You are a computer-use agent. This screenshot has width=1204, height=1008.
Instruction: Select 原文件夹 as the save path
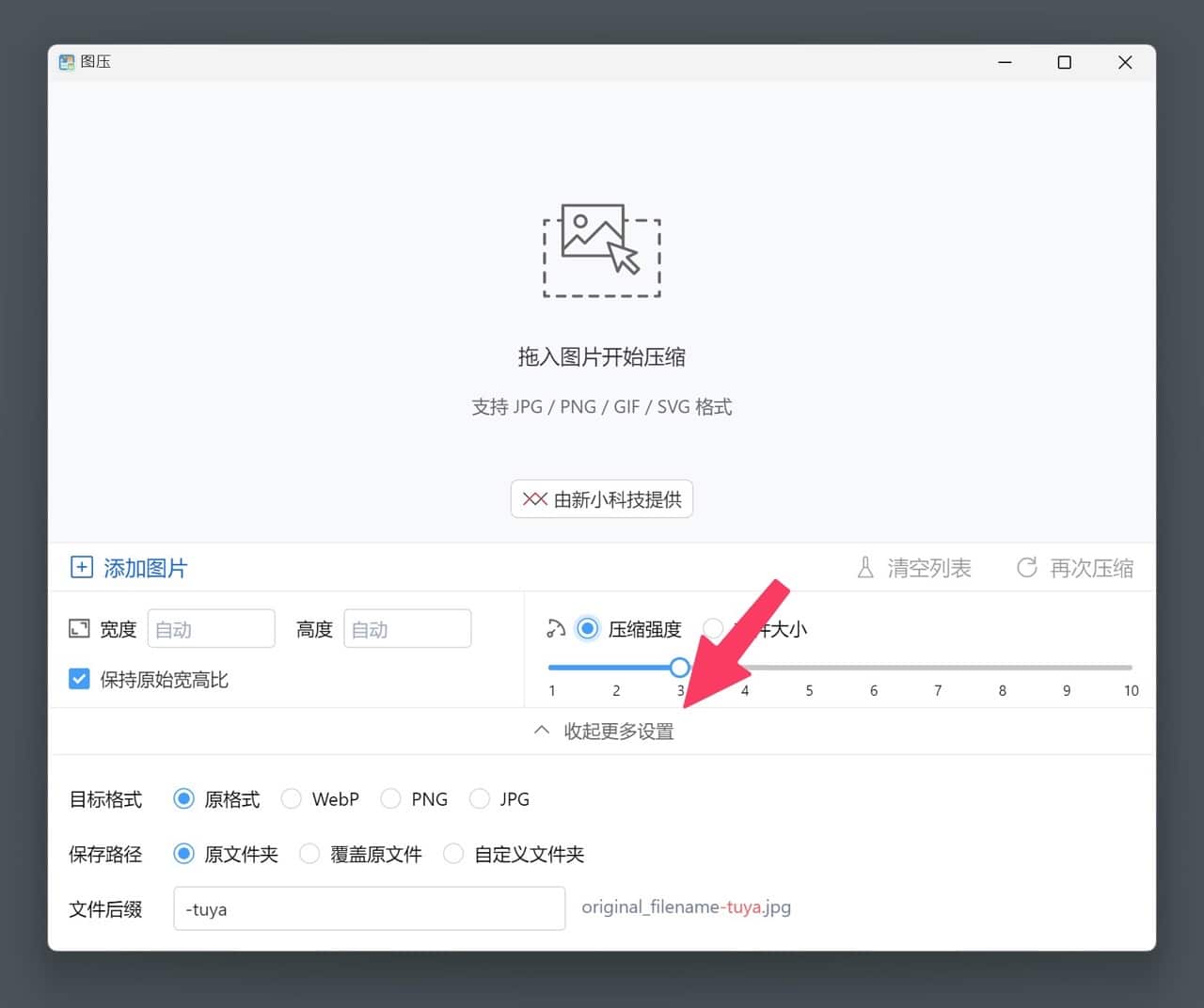(184, 854)
